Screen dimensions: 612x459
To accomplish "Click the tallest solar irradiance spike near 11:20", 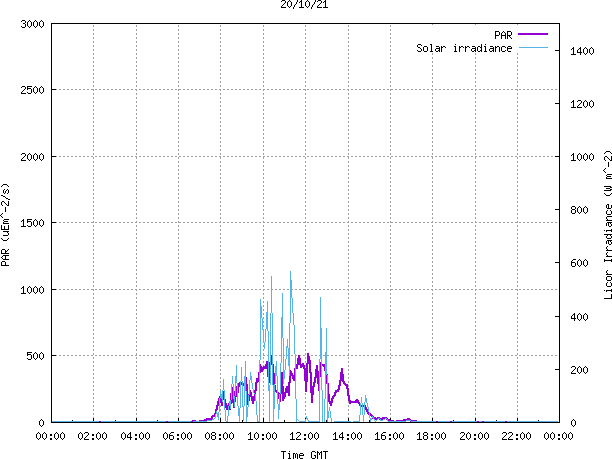I will tap(290, 274).
